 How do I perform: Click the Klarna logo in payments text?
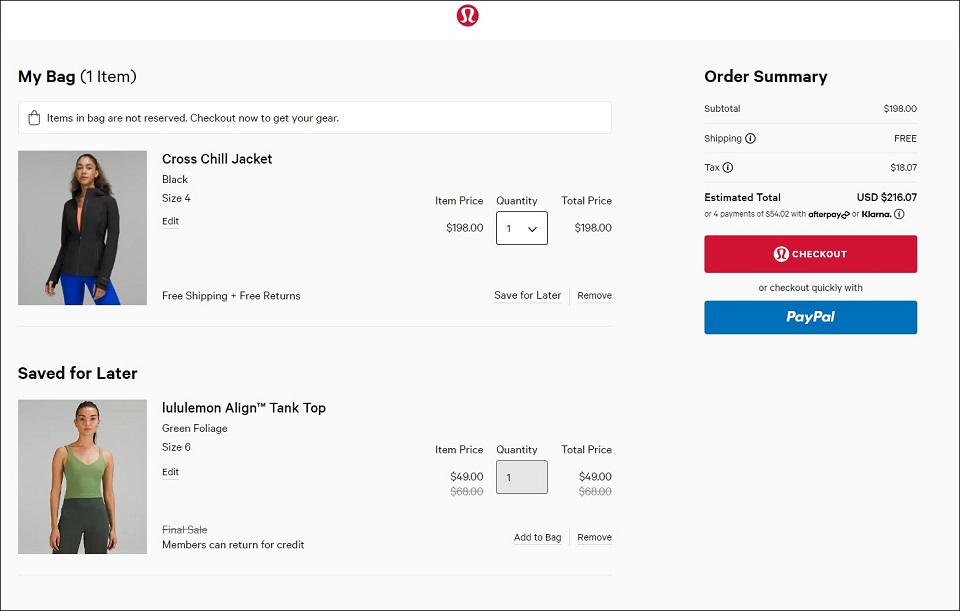[x=876, y=214]
